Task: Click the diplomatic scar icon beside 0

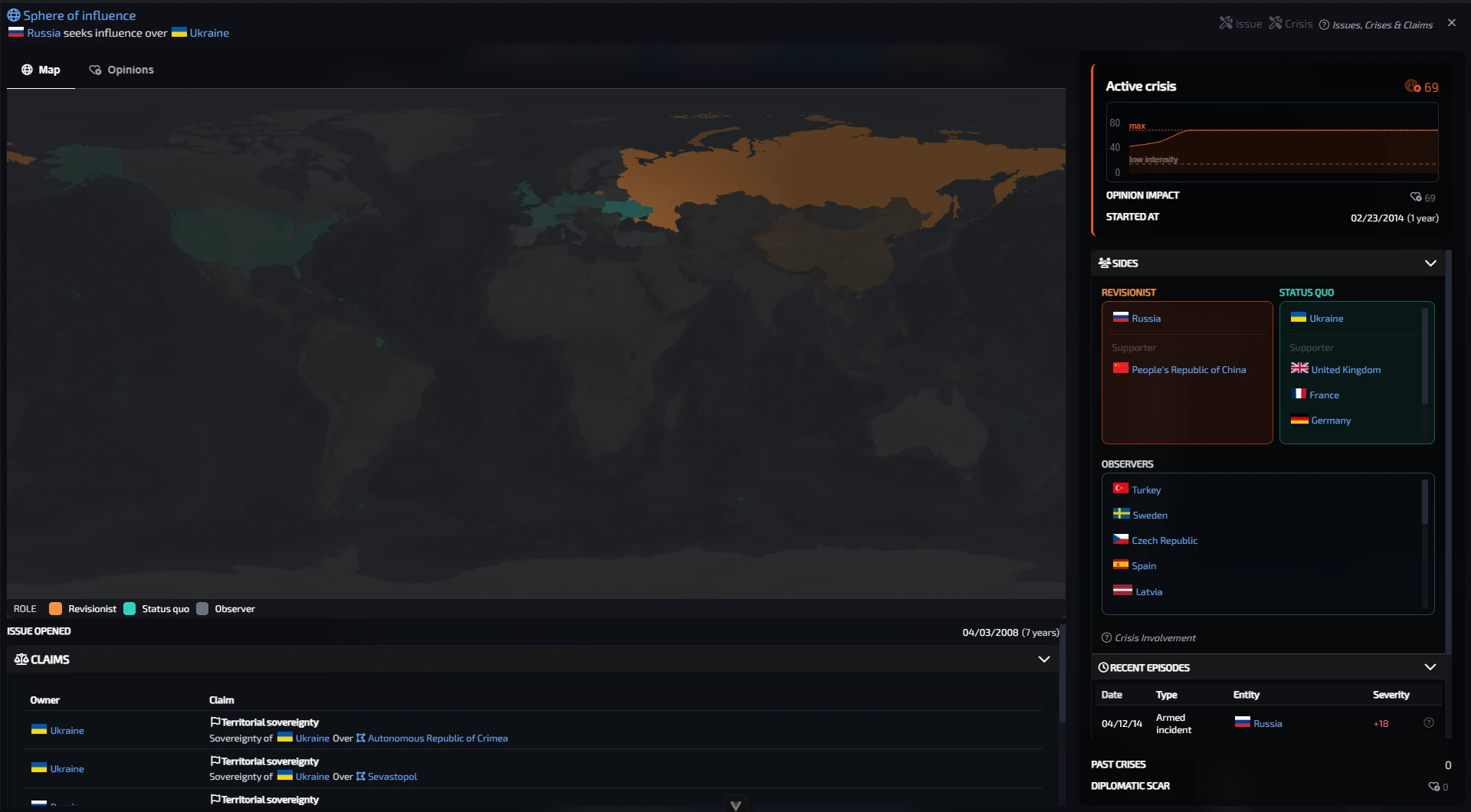Action: click(1434, 786)
